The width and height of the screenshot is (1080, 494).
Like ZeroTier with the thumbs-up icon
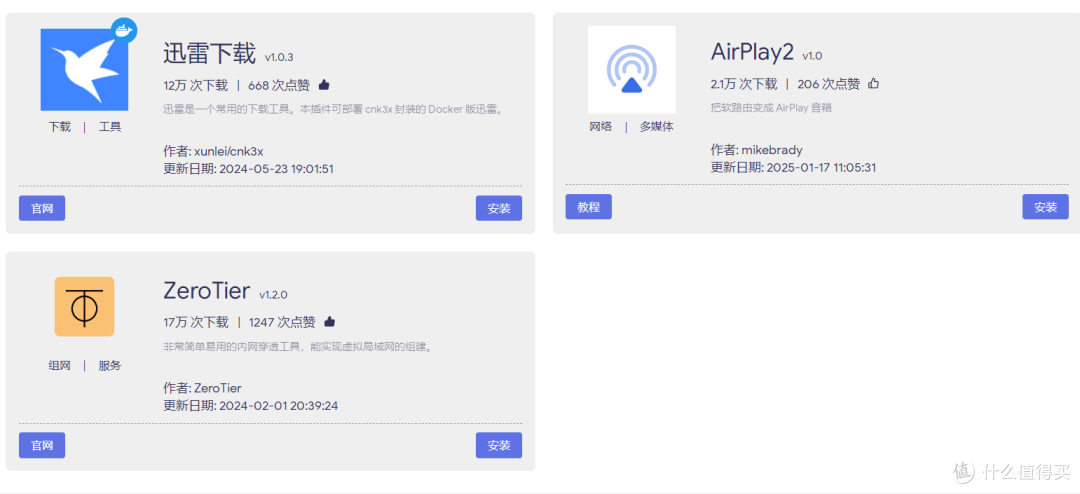click(329, 321)
